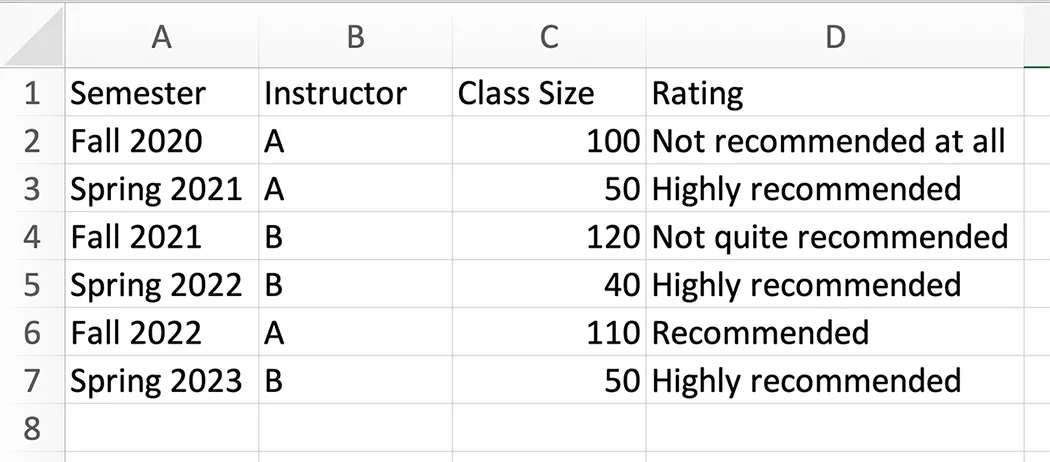Select row 1 header
This screenshot has width=1050, height=462.
click(x=32, y=94)
